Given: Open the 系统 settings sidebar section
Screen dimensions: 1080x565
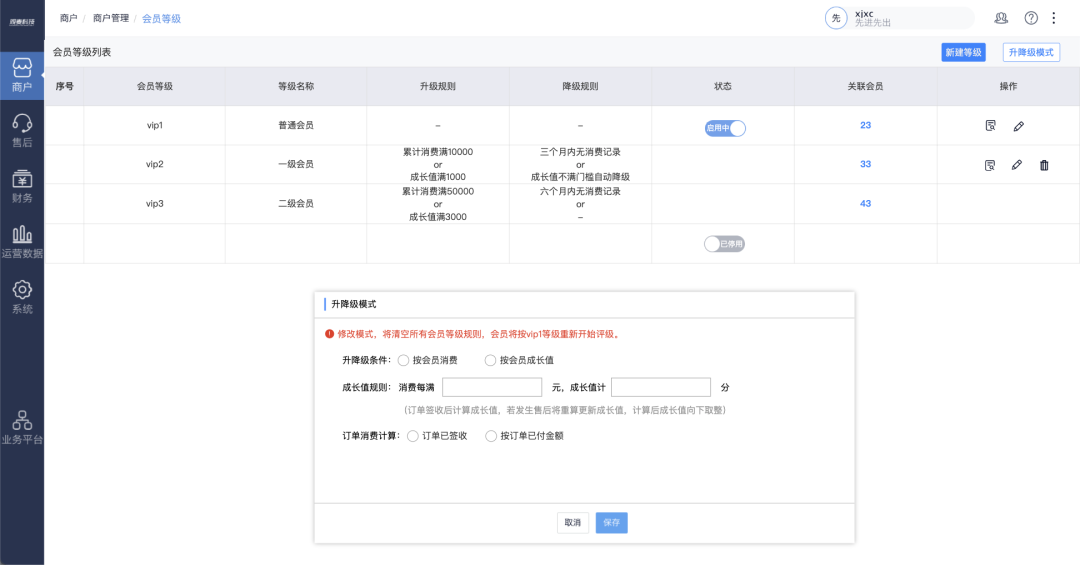Looking at the screenshot, I should [x=22, y=298].
